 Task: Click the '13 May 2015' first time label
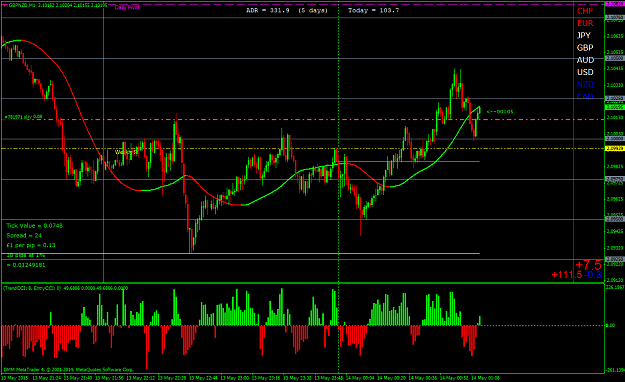(x=15, y=378)
